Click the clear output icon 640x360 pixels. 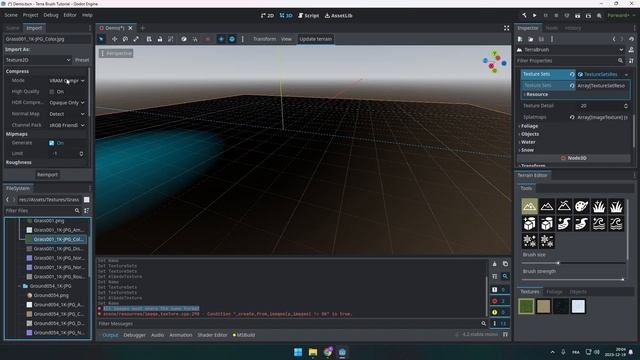494,264
